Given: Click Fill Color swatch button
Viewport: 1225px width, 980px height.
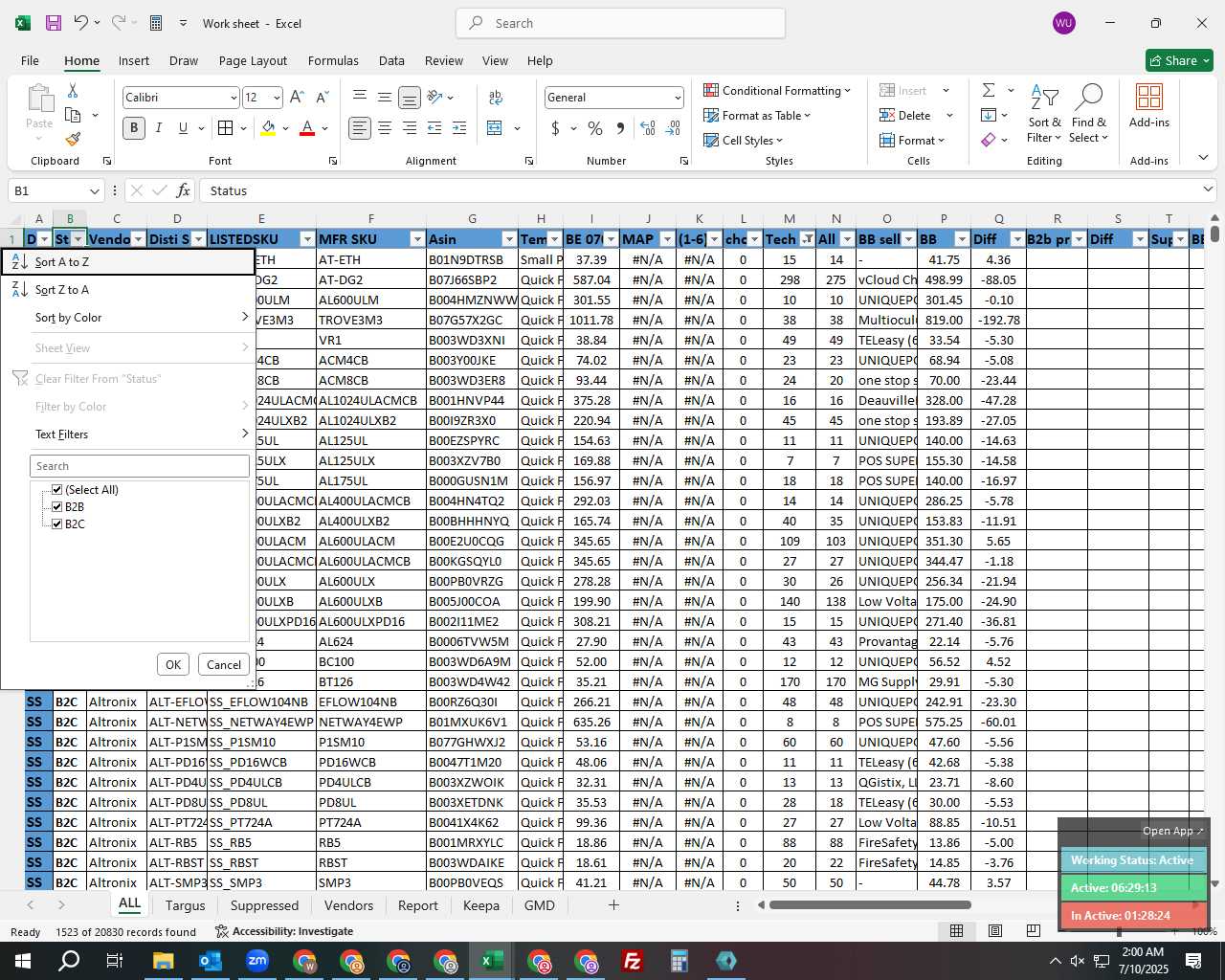Looking at the screenshot, I should tap(268, 128).
